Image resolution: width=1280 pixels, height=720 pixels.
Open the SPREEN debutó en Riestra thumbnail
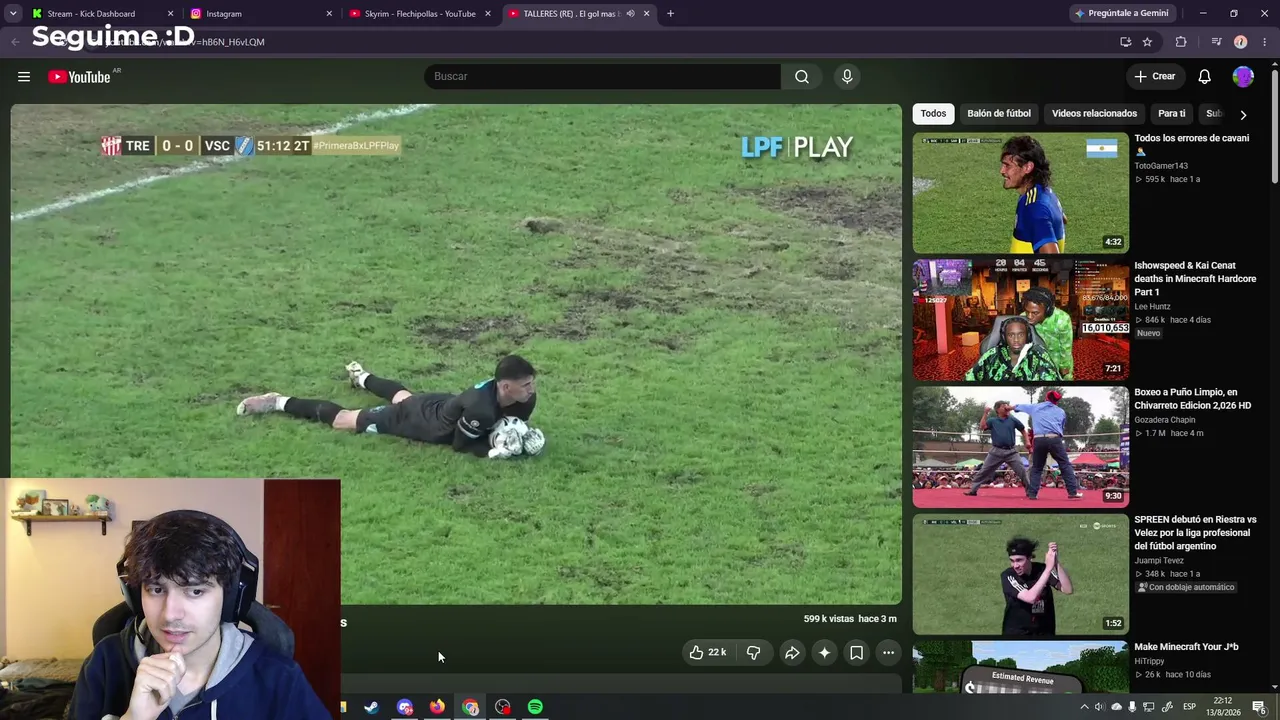point(1020,574)
